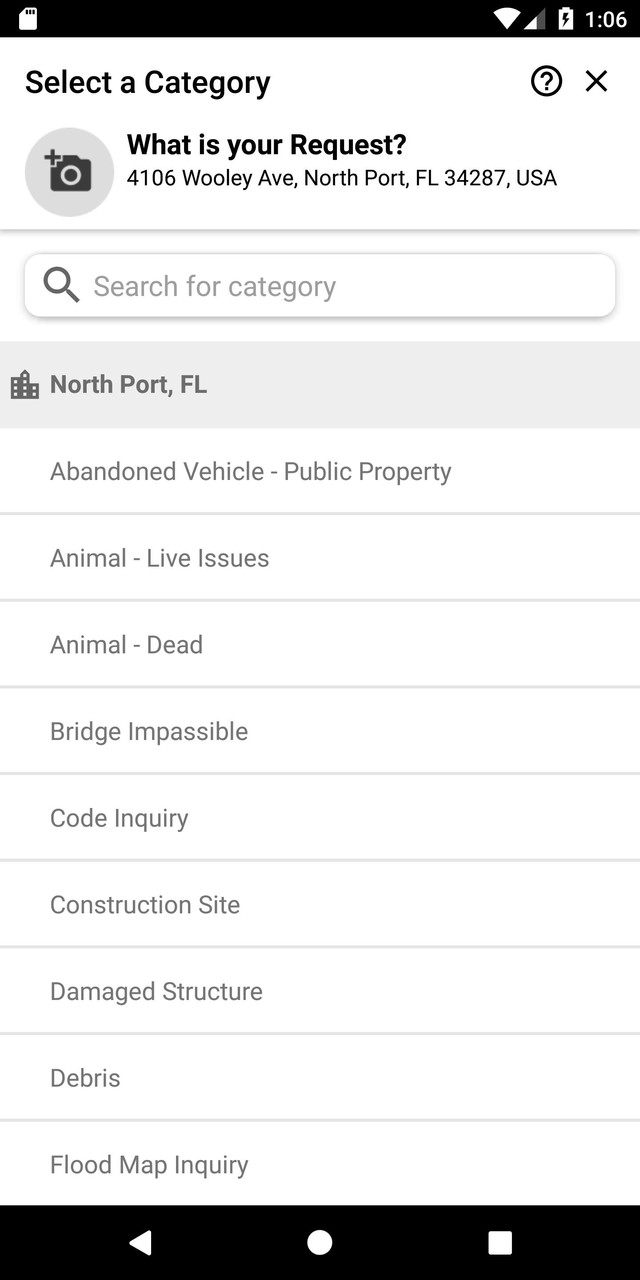Tap the address 4106 Wooley Ave link
This screenshot has height=1280, width=640.
(342, 178)
